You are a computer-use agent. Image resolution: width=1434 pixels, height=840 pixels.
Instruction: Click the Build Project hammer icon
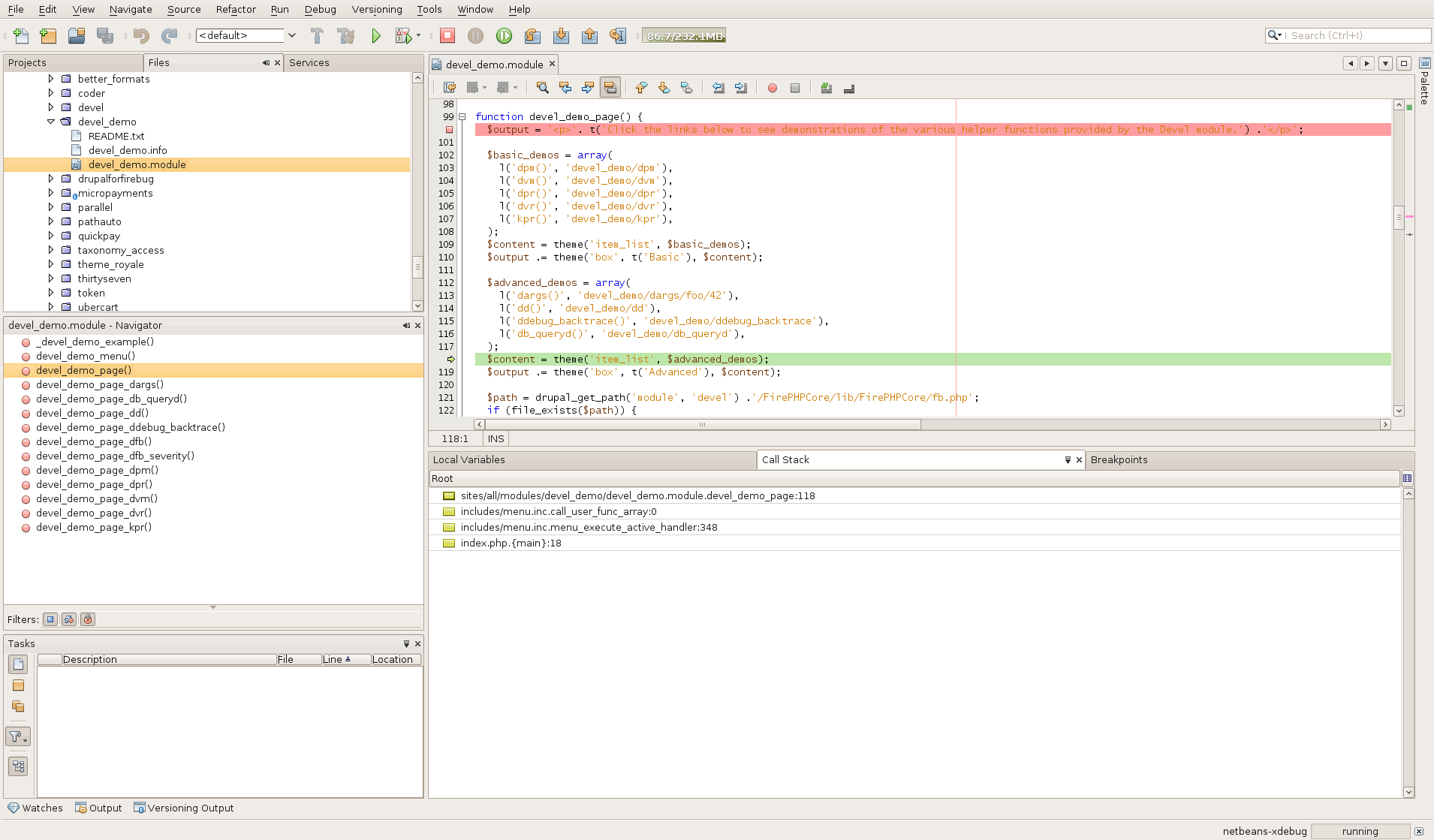tap(317, 35)
